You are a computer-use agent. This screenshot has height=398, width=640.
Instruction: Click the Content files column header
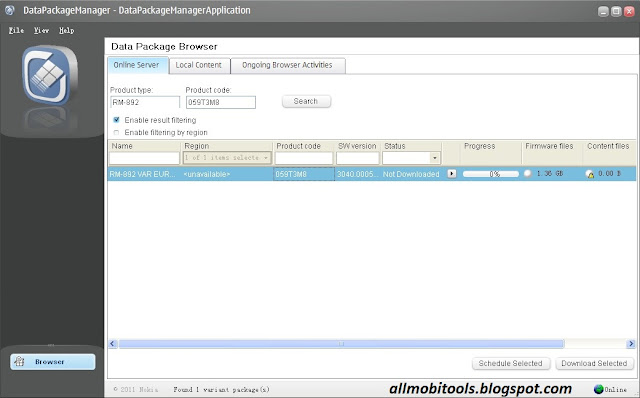click(609, 146)
